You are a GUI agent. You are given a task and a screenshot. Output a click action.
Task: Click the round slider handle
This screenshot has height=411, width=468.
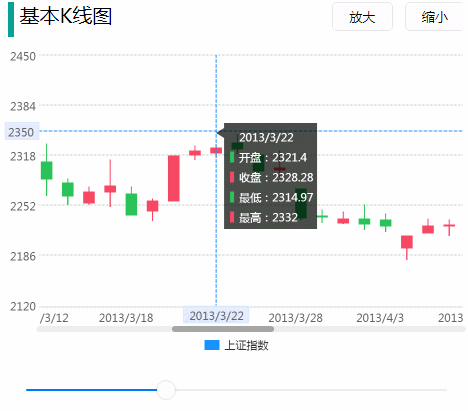[166, 390]
